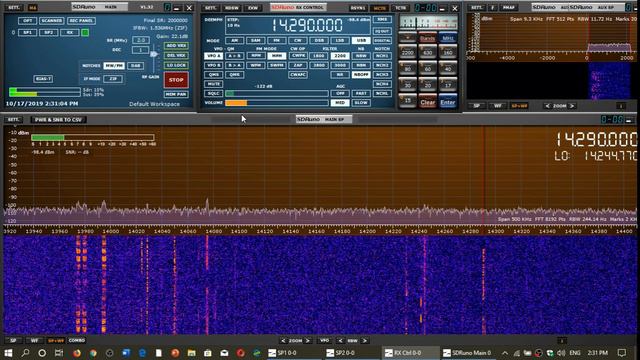Select the 80 band keypad button

point(407,69)
